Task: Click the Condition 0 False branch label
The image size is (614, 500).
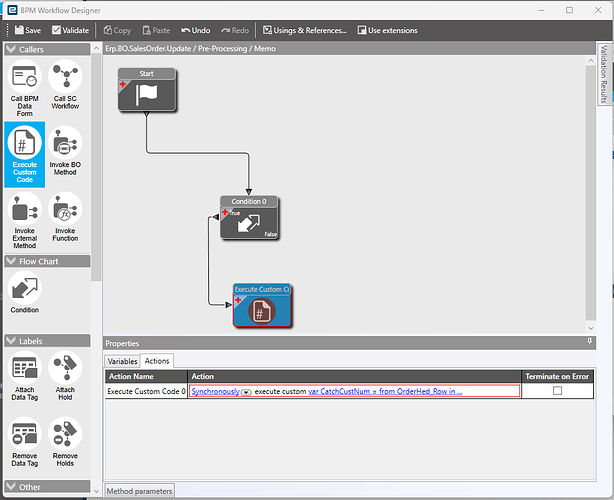Action: (271, 234)
